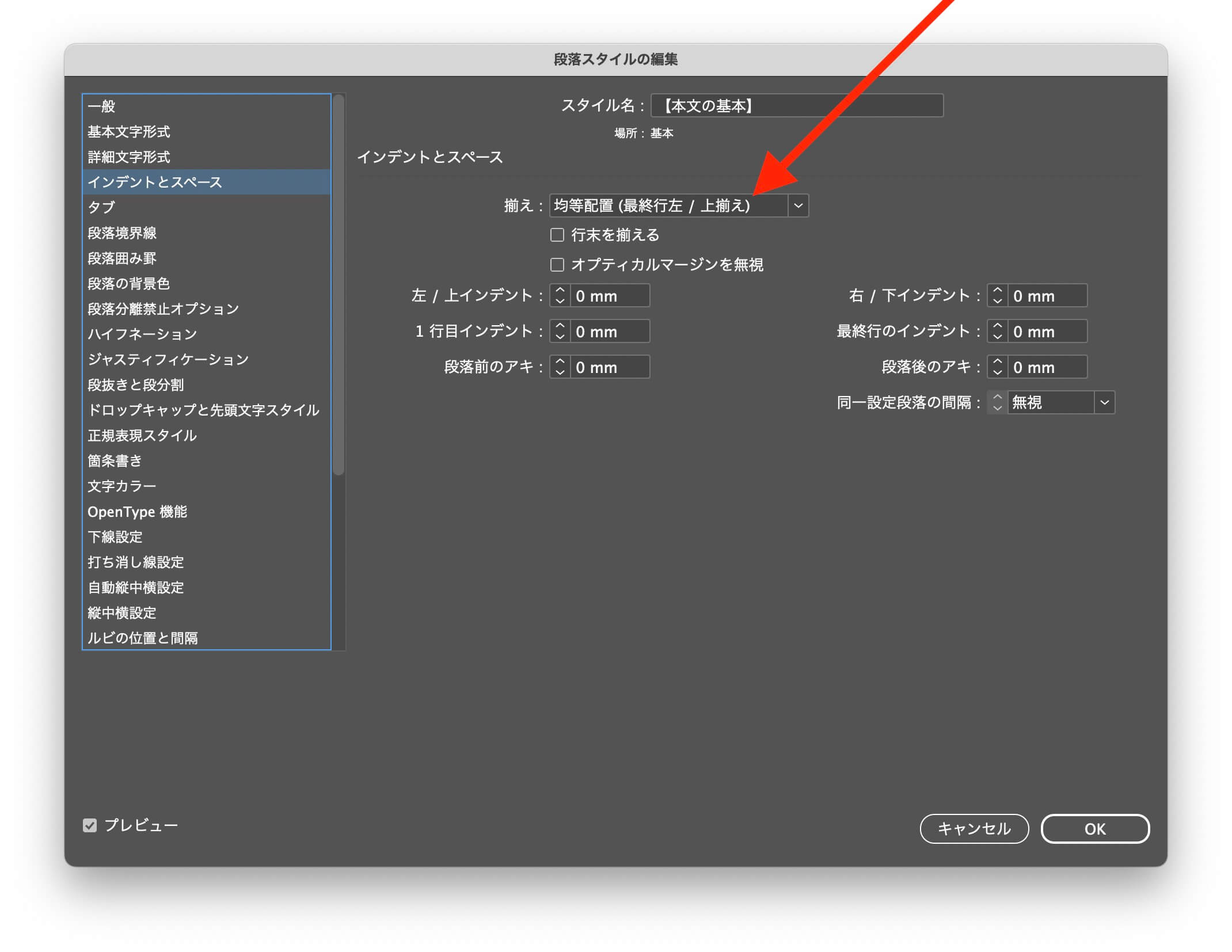Image resolution: width=1232 pixels, height=952 pixels.
Task: Toggle the 行末を揃える checkbox
Action: coord(557,235)
